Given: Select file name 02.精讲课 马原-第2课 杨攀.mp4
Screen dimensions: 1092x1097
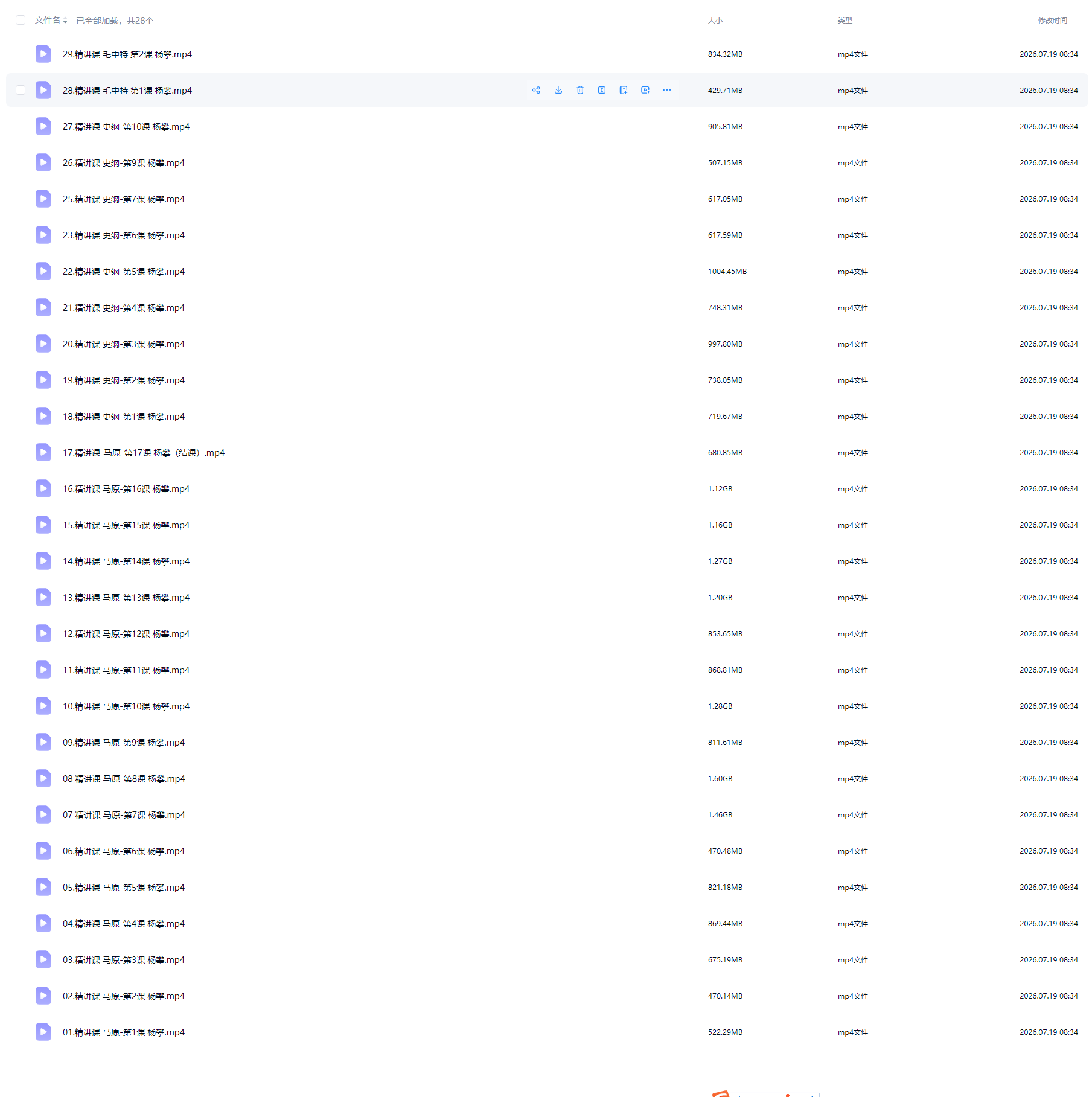Looking at the screenshot, I should pyautogui.click(x=124, y=996).
